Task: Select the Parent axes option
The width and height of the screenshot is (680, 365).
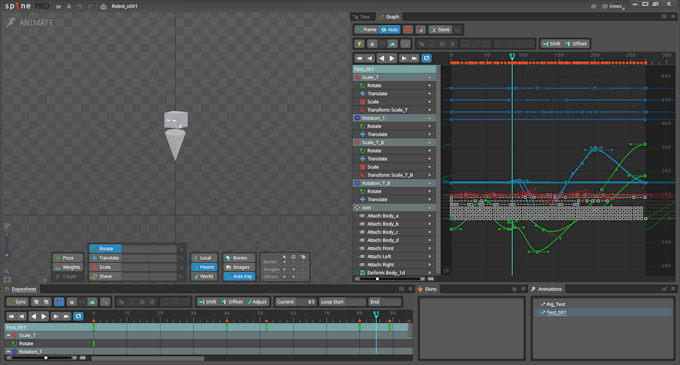Action: click(204, 267)
